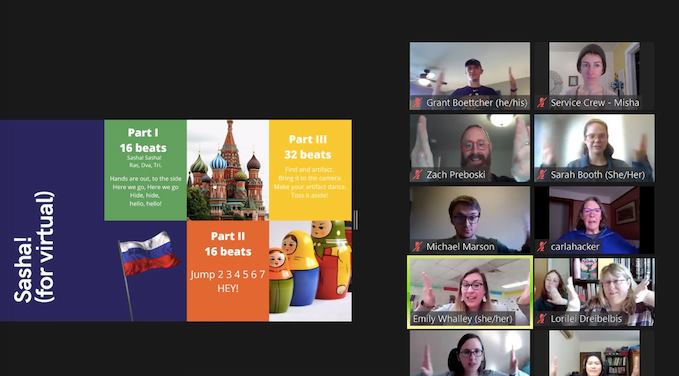Screen dimensions: 679x376
Task: Click the 'Zach Preboski' name label
Action: point(456,175)
